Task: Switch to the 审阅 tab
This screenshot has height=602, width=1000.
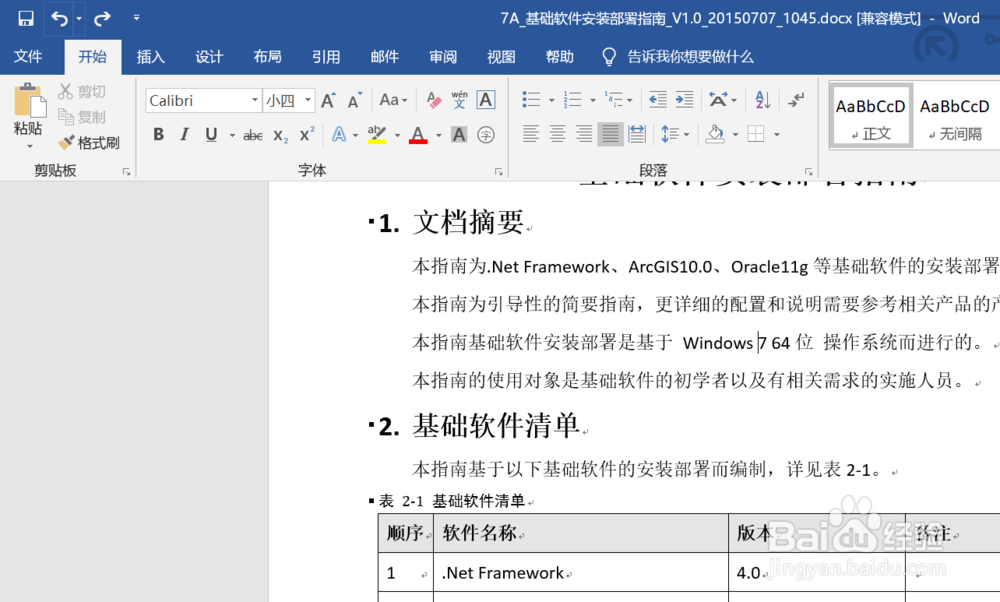Action: point(443,57)
